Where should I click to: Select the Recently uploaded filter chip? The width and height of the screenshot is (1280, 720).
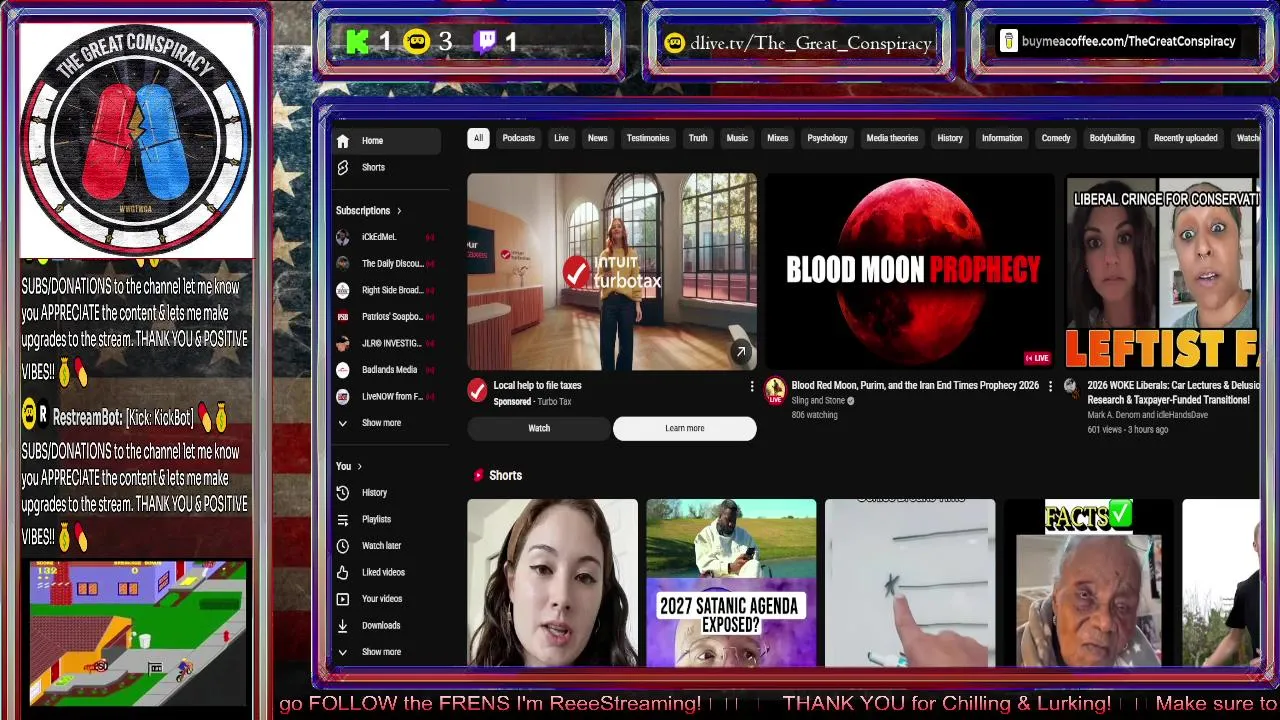point(1185,138)
